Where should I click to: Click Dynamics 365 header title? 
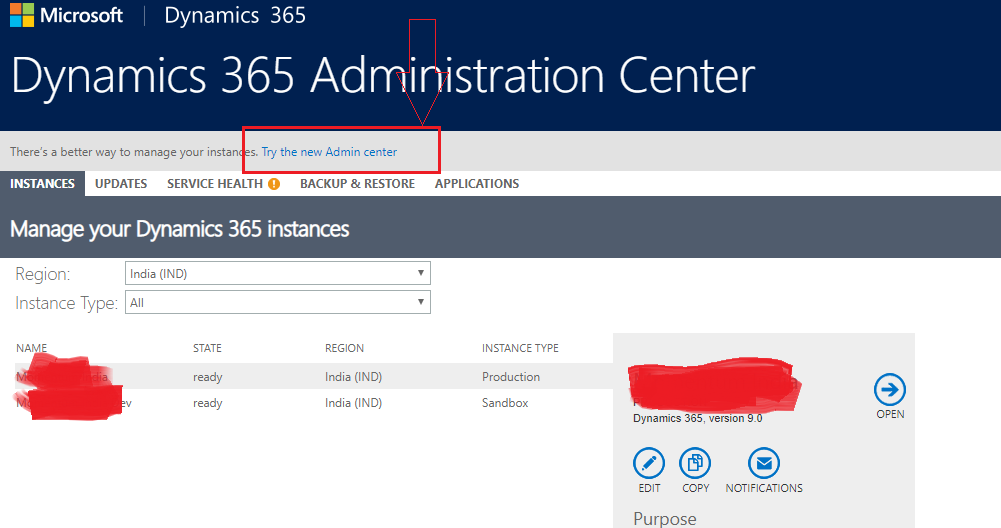click(235, 16)
